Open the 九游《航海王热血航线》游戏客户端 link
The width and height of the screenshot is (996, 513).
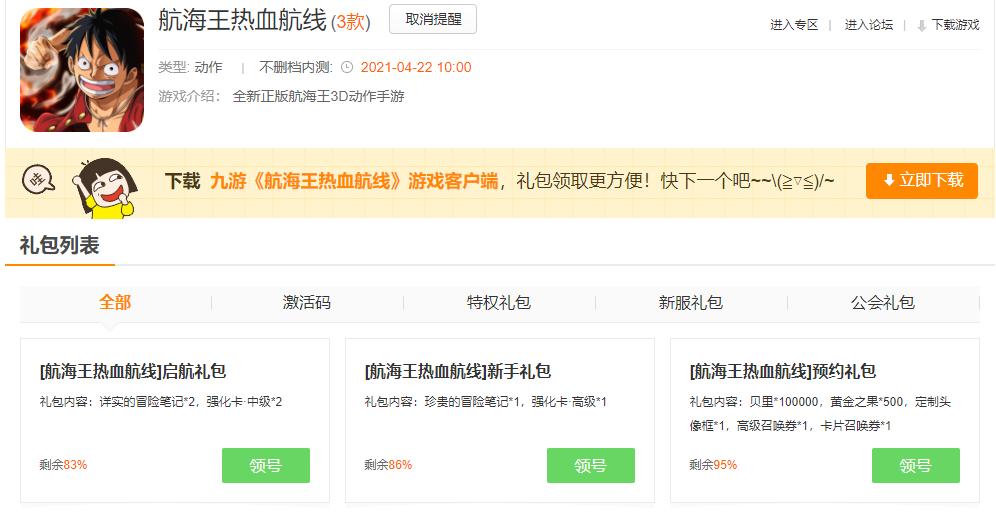[x=354, y=181]
